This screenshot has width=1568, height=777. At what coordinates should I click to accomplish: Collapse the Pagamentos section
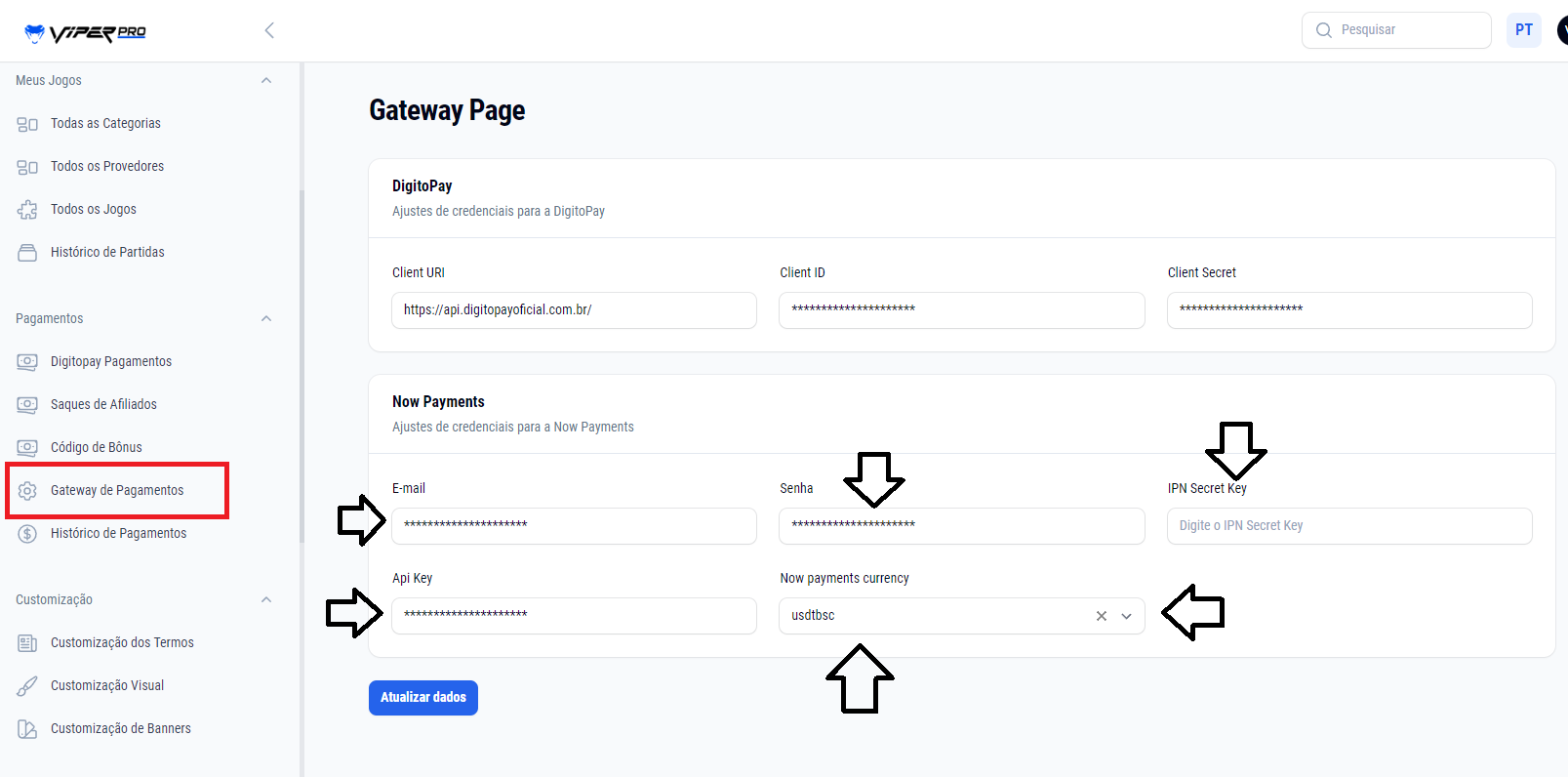click(266, 319)
